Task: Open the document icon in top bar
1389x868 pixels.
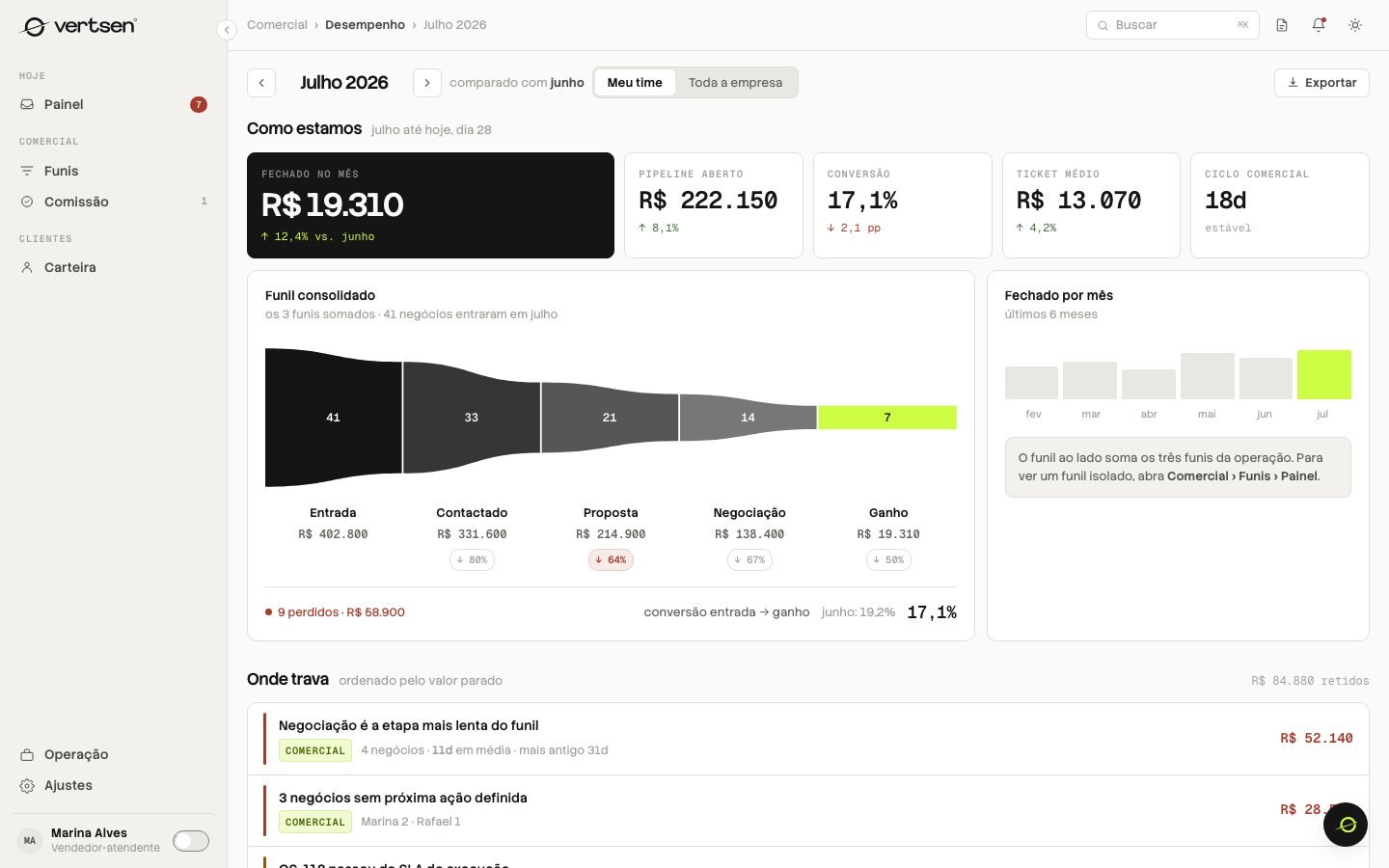Action: point(1282,25)
